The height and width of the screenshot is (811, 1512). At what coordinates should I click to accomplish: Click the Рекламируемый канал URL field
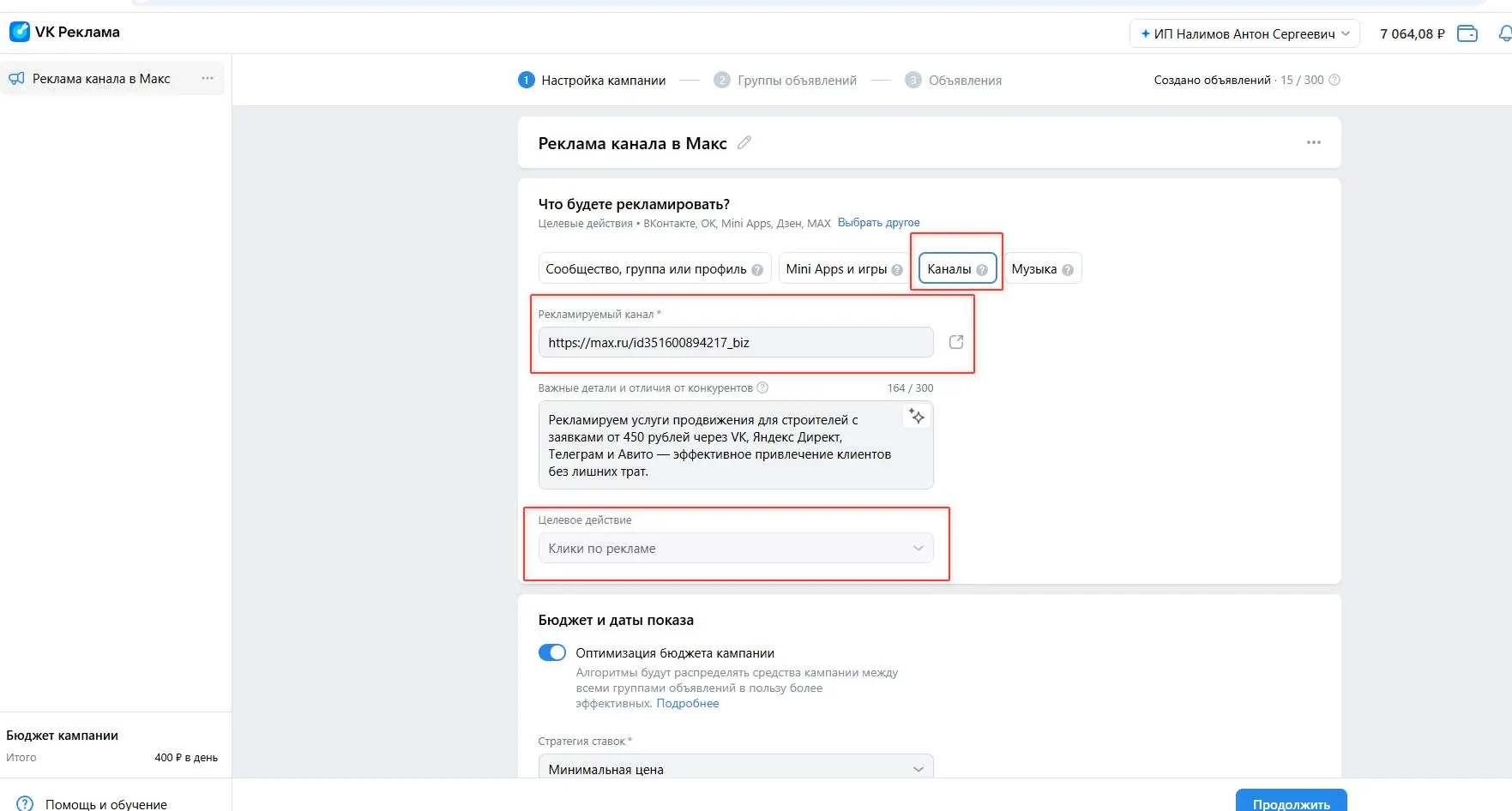tap(736, 342)
